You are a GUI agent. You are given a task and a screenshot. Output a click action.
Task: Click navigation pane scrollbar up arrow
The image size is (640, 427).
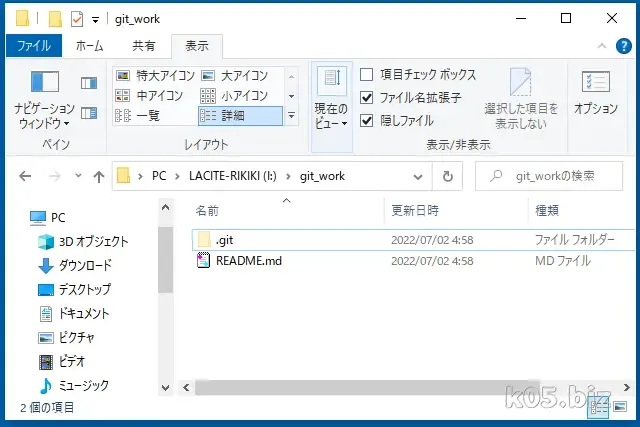click(x=165, y=207)
